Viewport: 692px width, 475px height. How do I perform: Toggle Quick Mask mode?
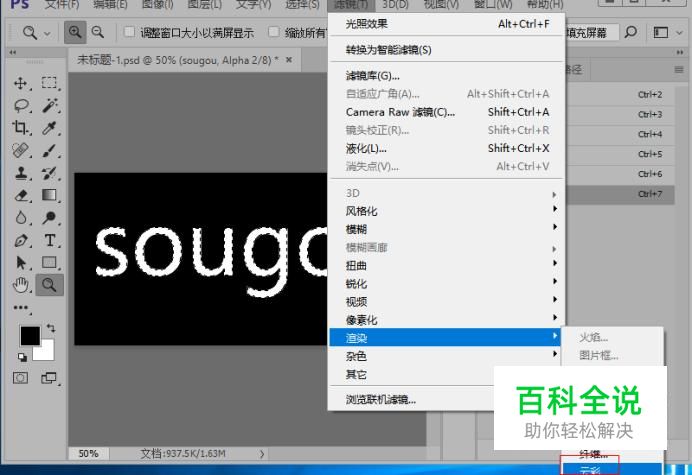click(20, 378)
